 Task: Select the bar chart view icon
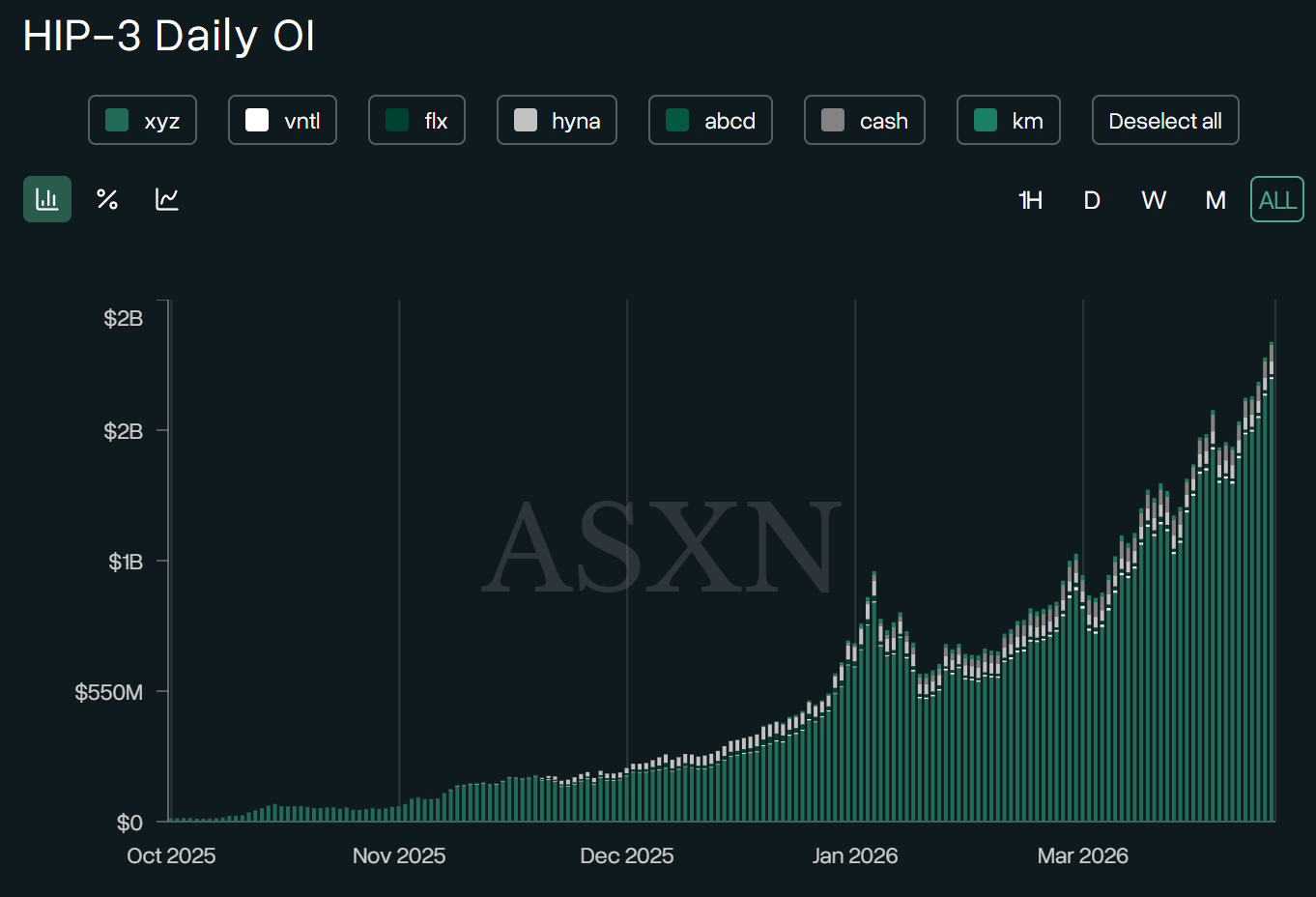tap(46, 199)
